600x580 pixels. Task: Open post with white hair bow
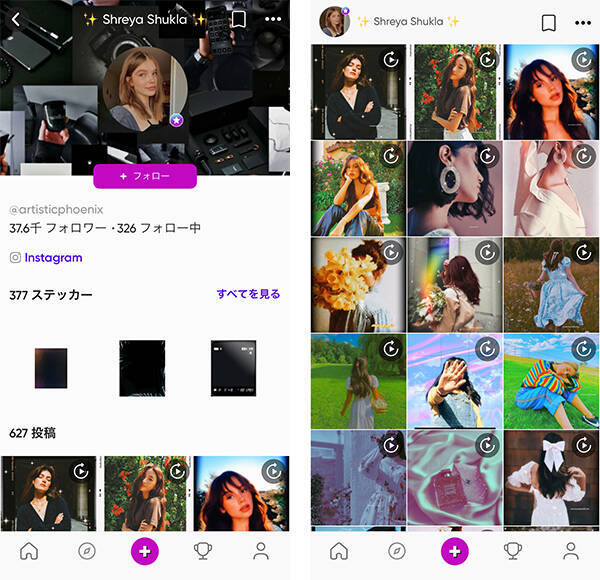pos(551,477)
